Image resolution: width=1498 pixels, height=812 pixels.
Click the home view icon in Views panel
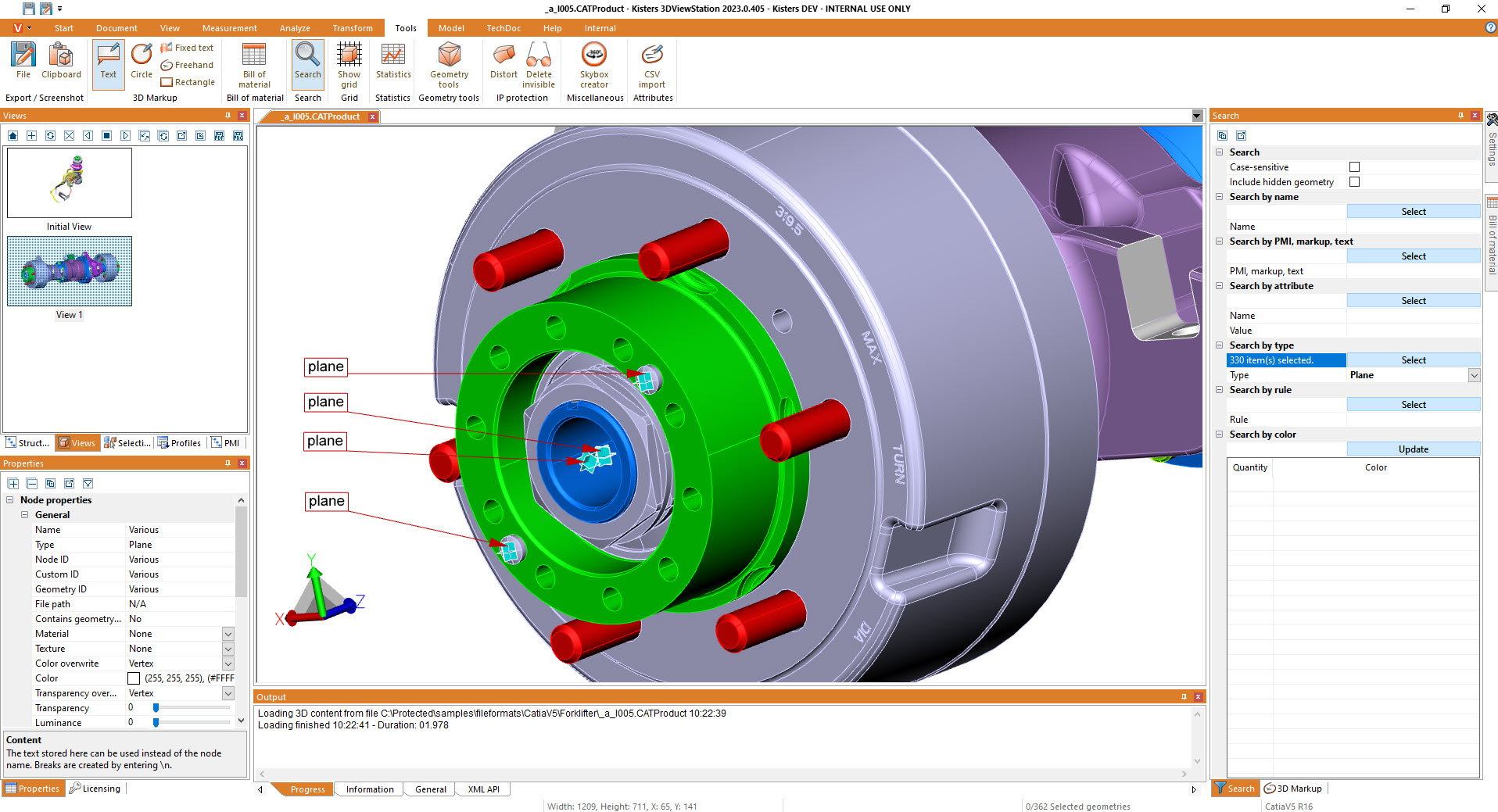click(13, 136)
